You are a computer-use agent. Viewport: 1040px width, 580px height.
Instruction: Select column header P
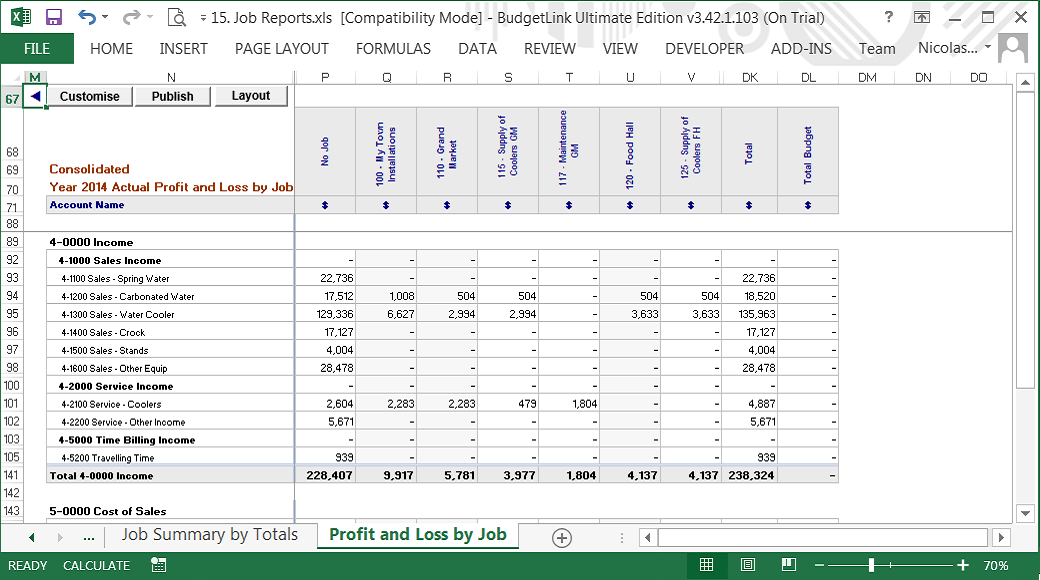click(325, 78)
